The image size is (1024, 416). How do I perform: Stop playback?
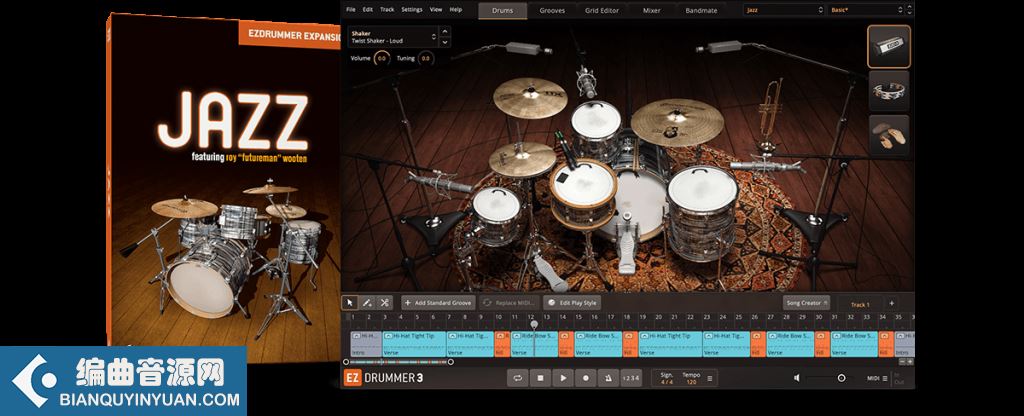540,377
